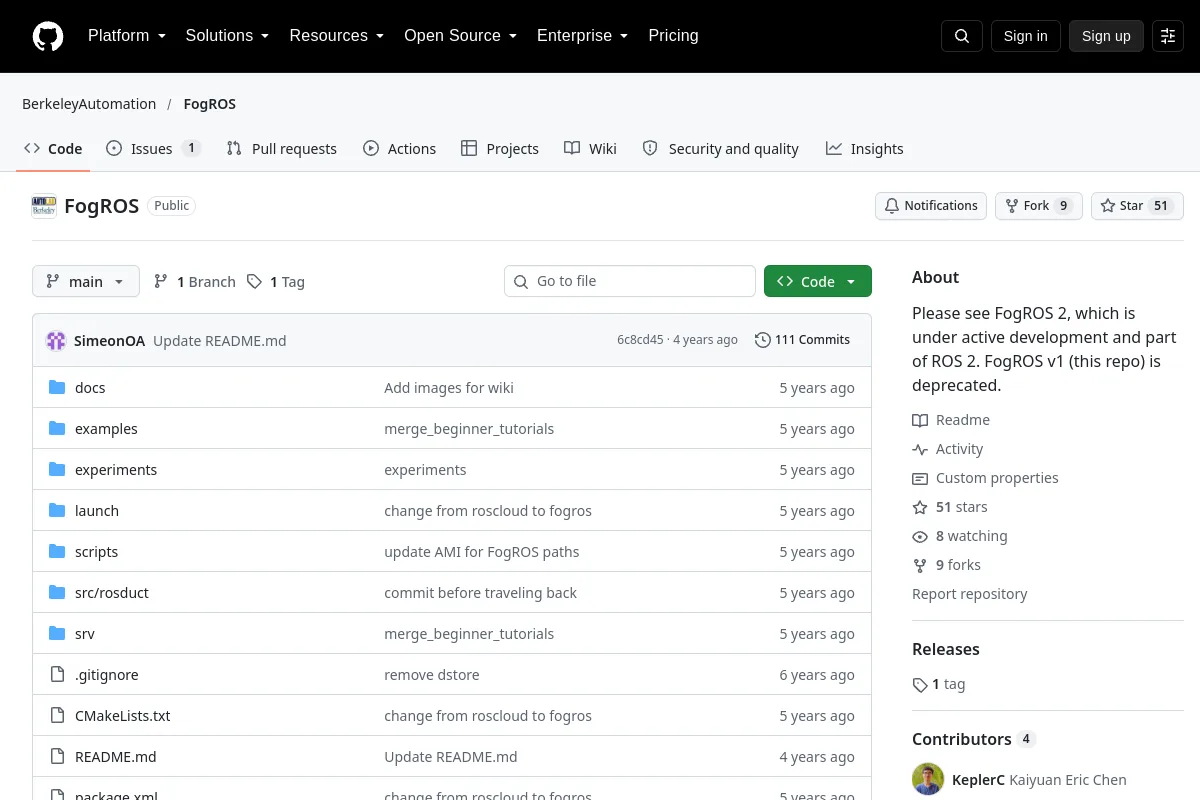View the 1 Branch link
This screenshot has width=1200, height=800.
195,282
